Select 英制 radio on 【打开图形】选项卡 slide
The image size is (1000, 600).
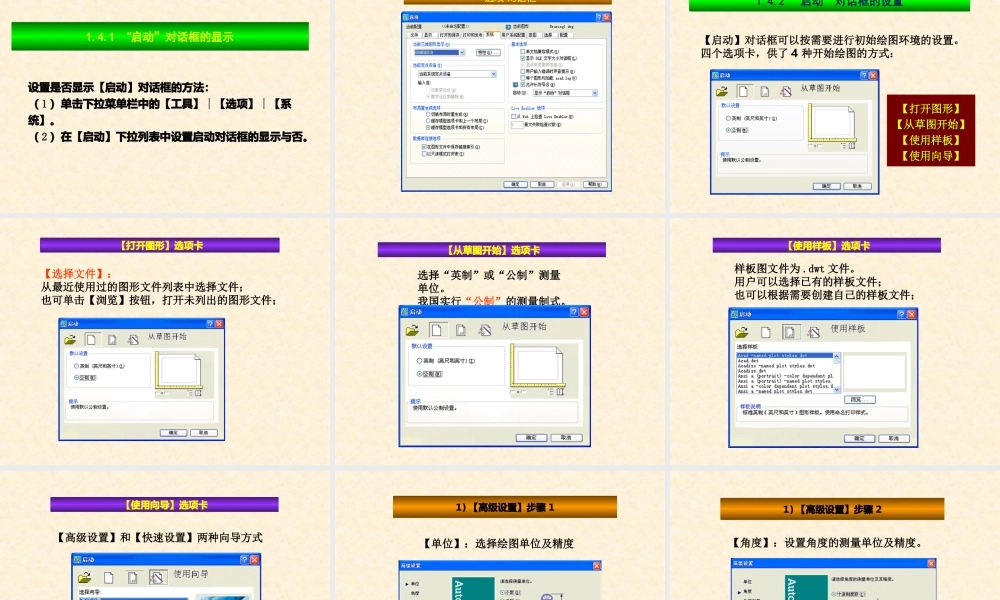[77, 366]
